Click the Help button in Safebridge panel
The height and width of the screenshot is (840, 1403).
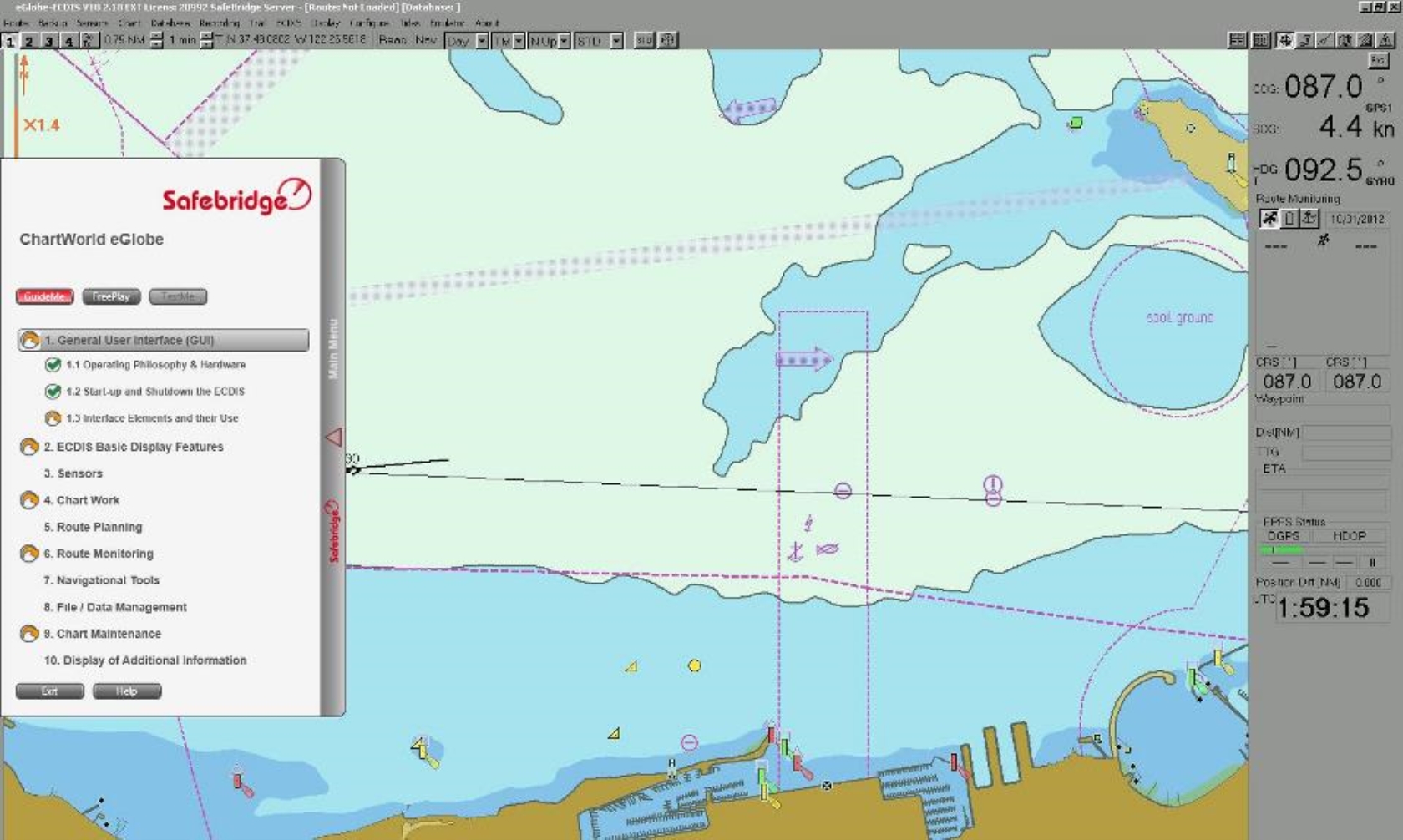pos(127,691)
